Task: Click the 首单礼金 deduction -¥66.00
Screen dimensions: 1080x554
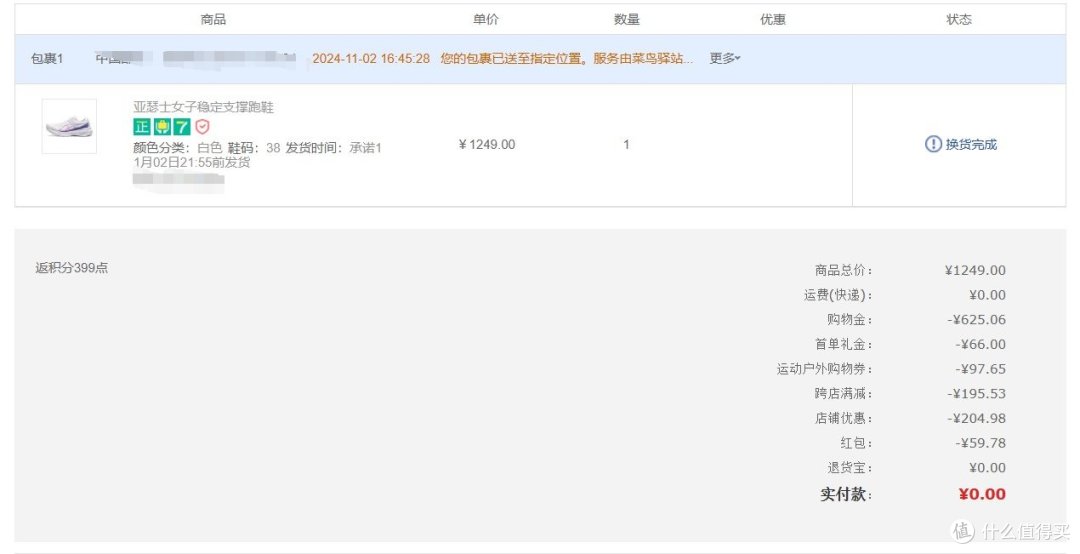Action: point(981,345)
